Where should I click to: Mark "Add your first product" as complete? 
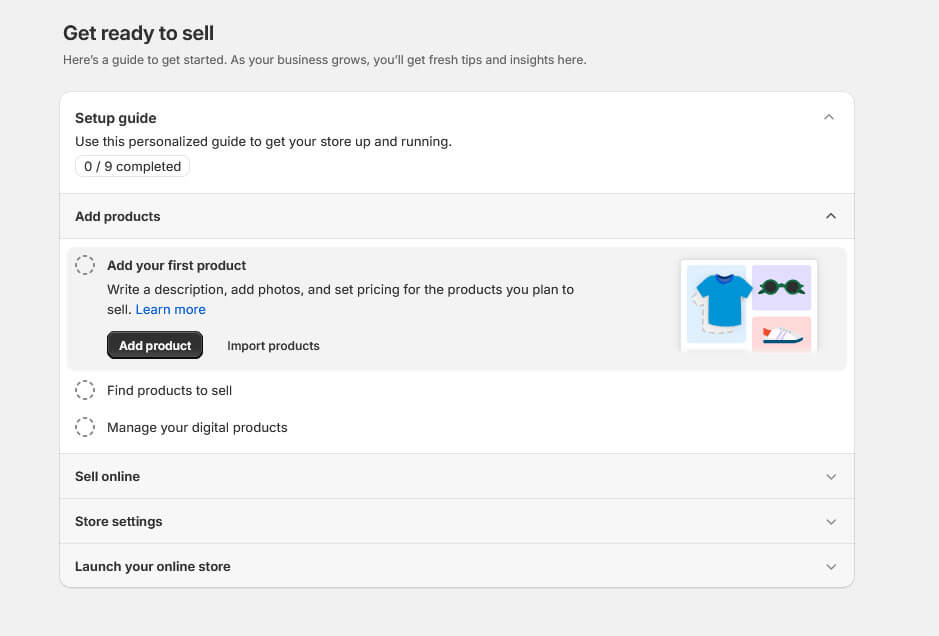[86, 266]
